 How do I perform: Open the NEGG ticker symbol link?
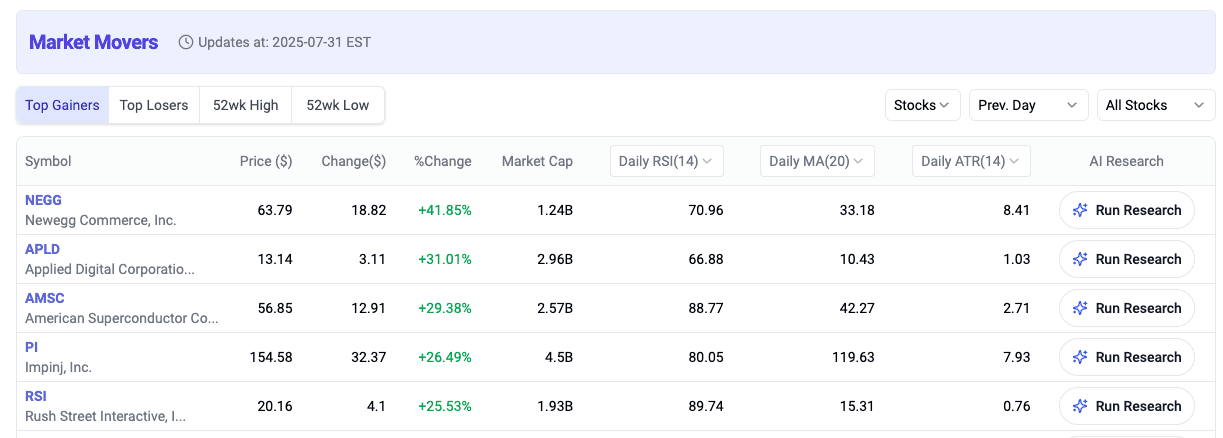coord(43,200)
